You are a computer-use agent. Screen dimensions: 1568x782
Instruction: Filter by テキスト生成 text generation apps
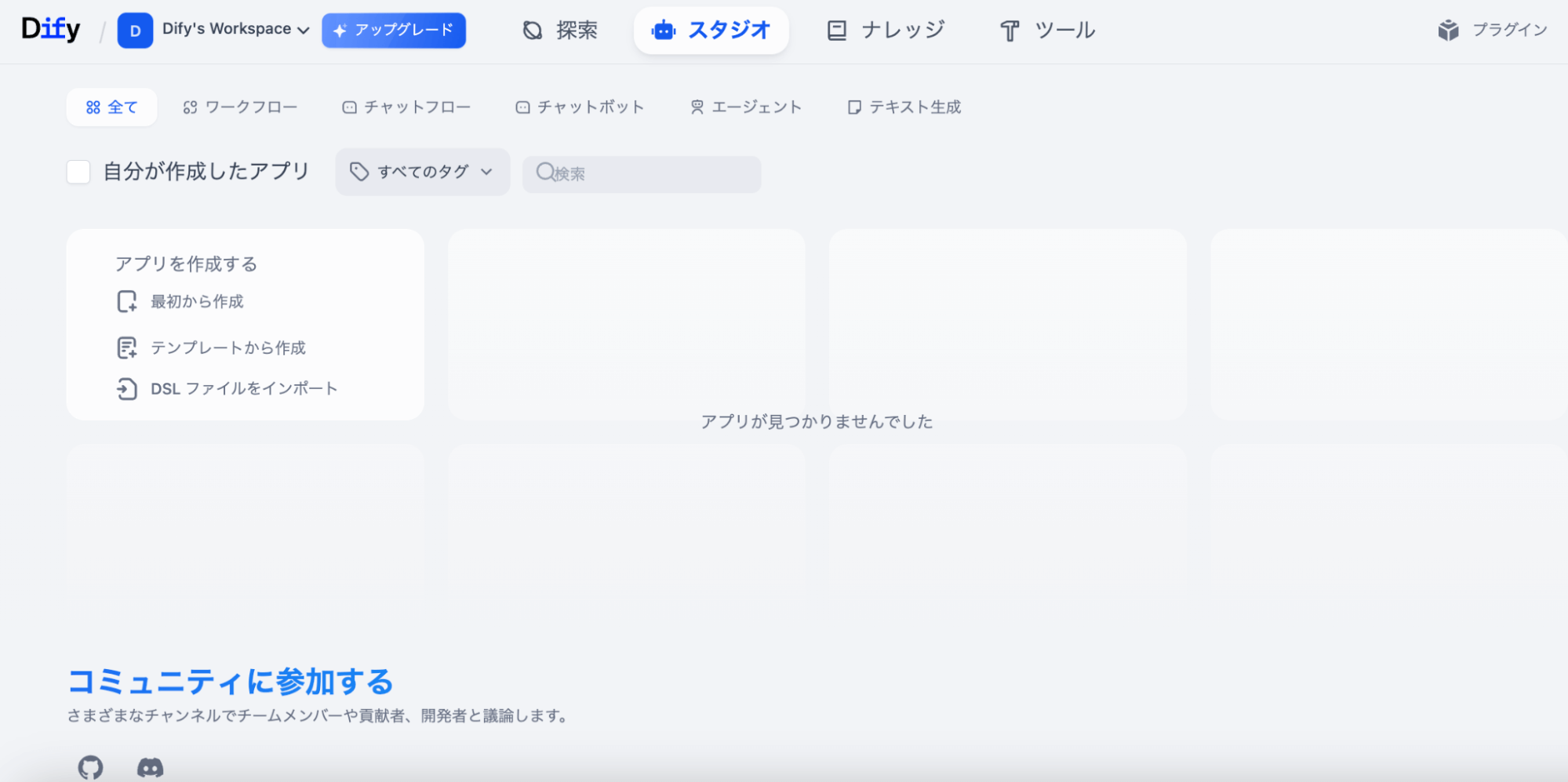tap(904, 107)
